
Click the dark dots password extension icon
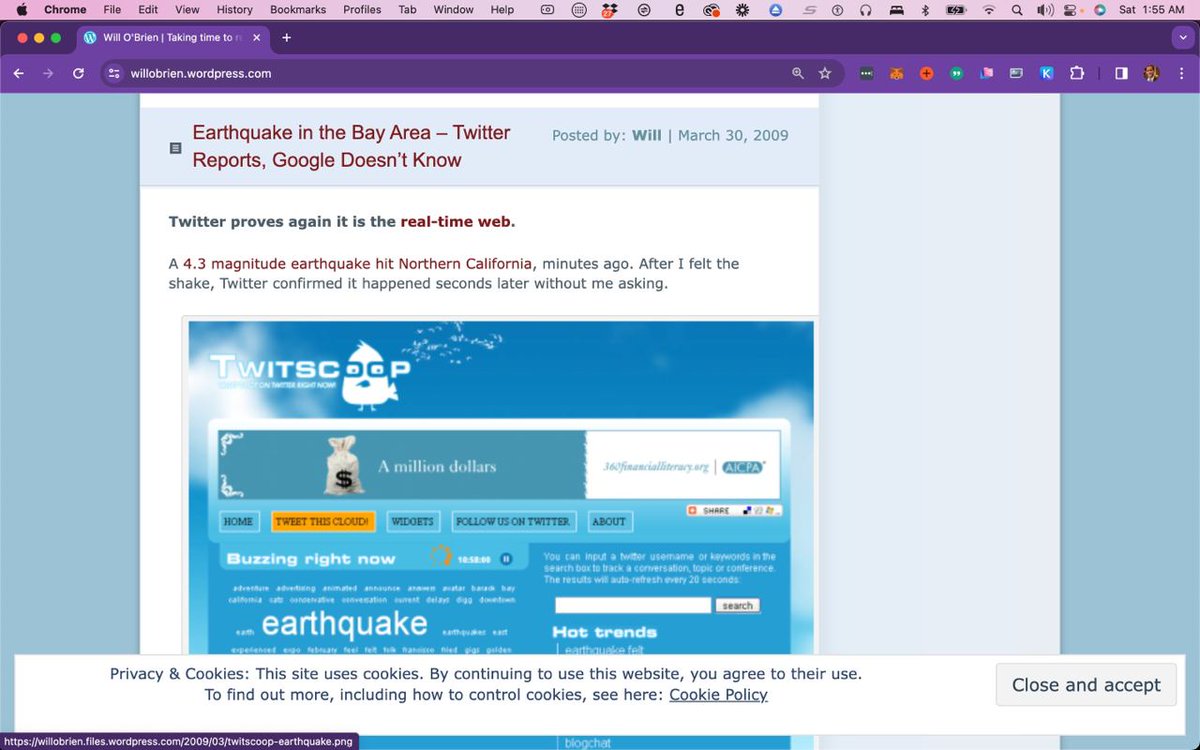866,73
